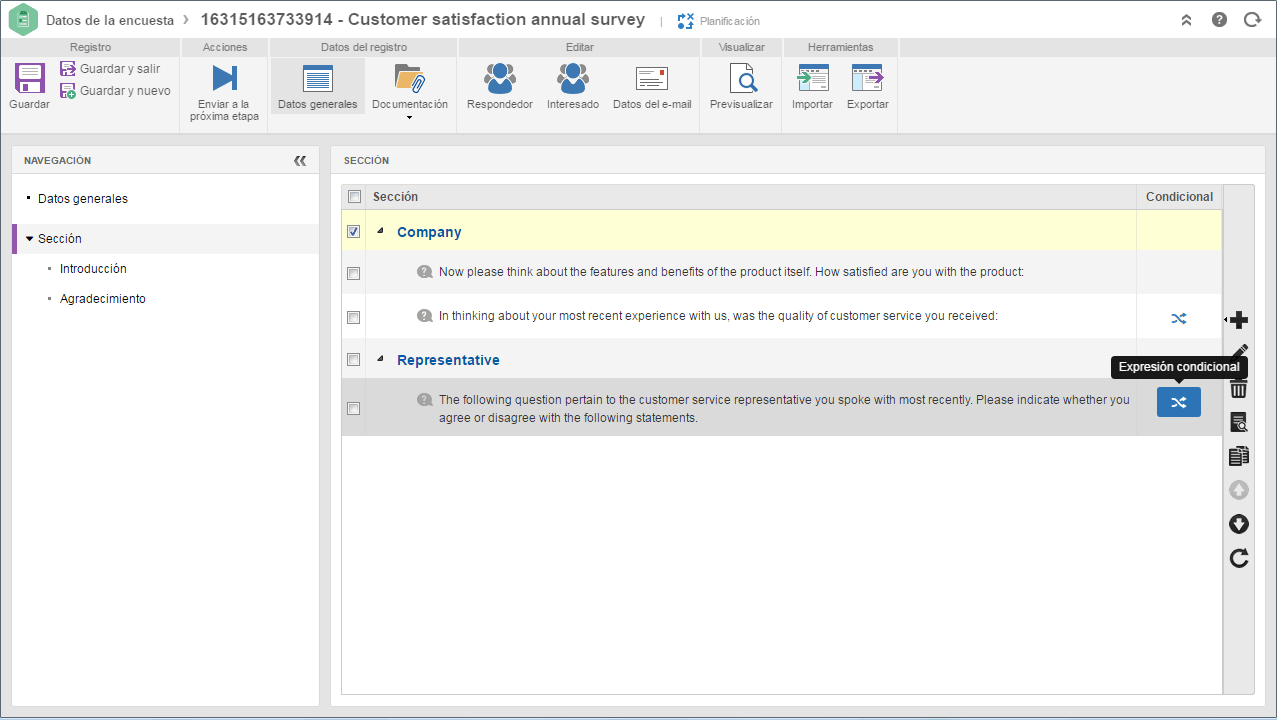Click the conditional icon for the service quality question
This screenshot has height=720, width=1277.
tap(1179, 319)
